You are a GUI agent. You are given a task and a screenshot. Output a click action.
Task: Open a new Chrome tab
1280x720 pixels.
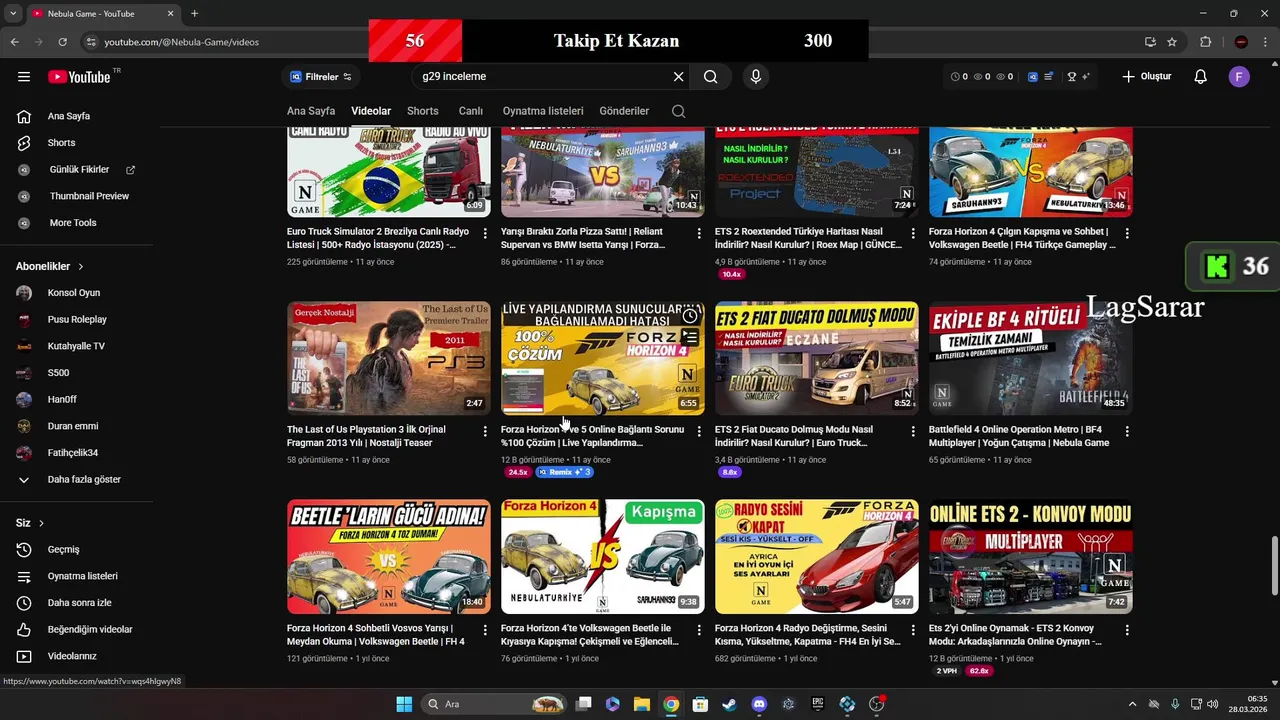(x=194, y=13)
